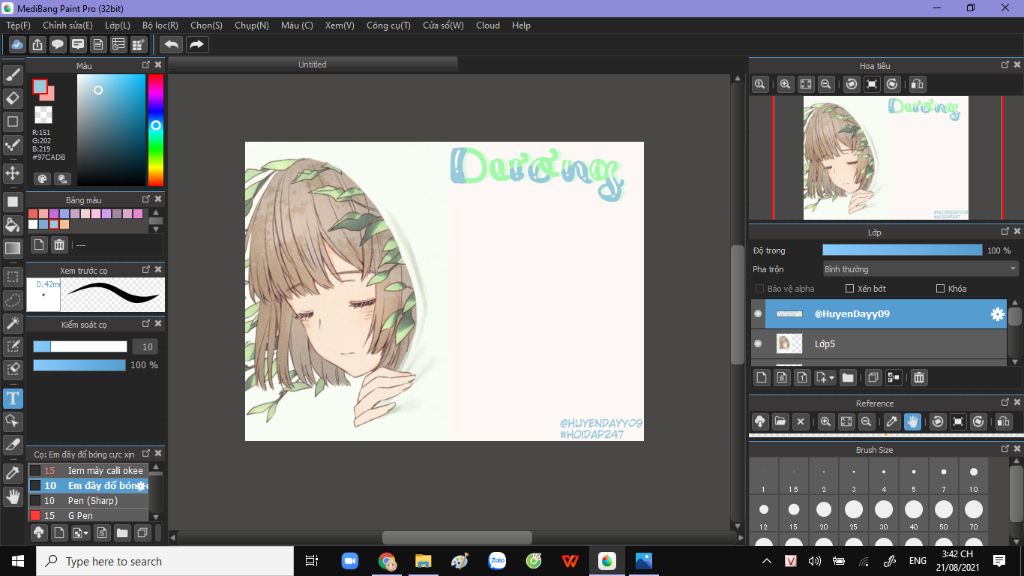
Task: Enable the Xén bớt clipping checkbox
Action: click(850, 289)
